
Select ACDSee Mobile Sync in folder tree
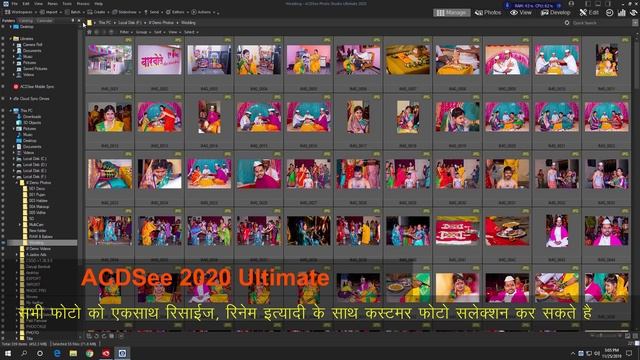point(37,87)
